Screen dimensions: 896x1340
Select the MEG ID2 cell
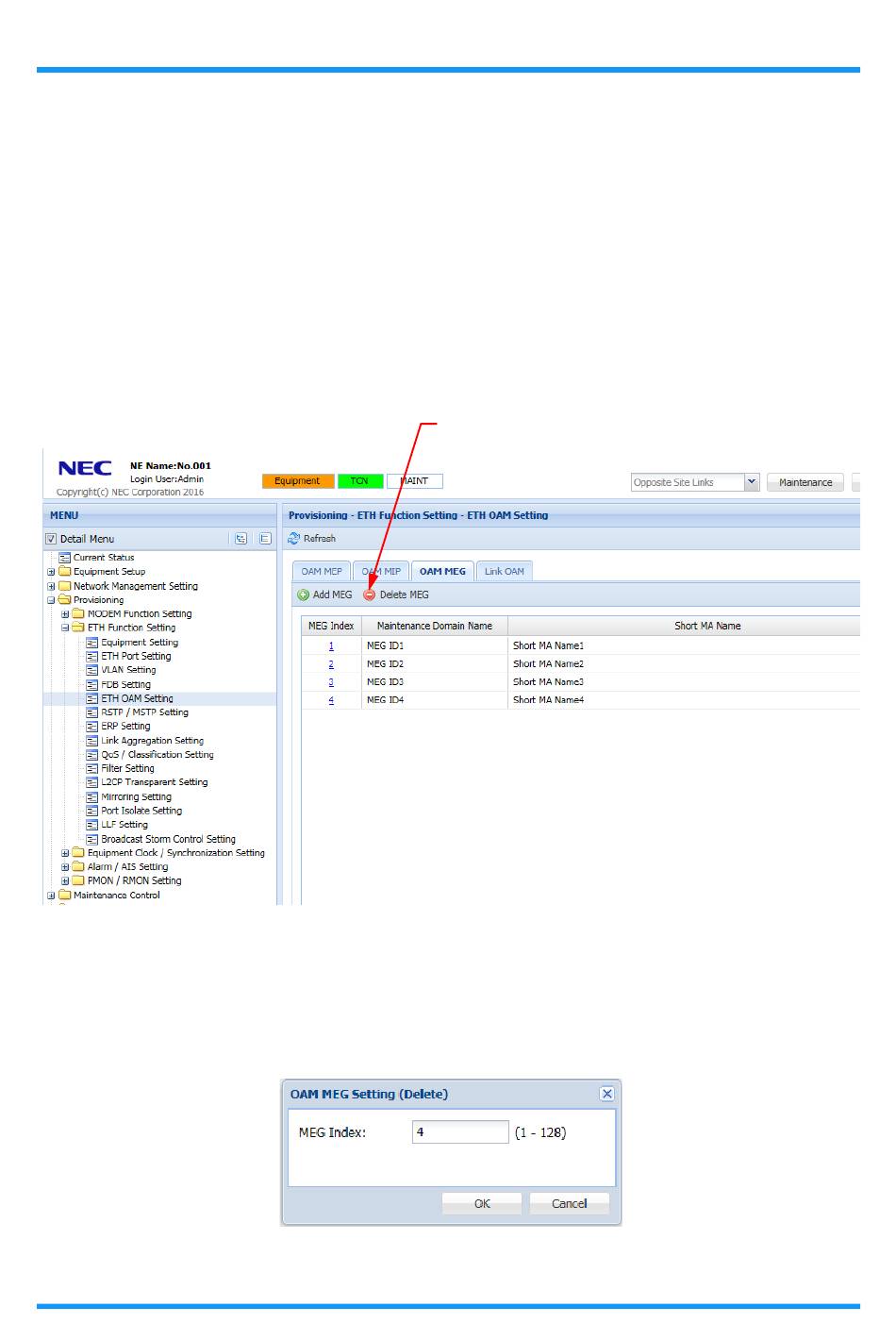(x=435, y=664)
